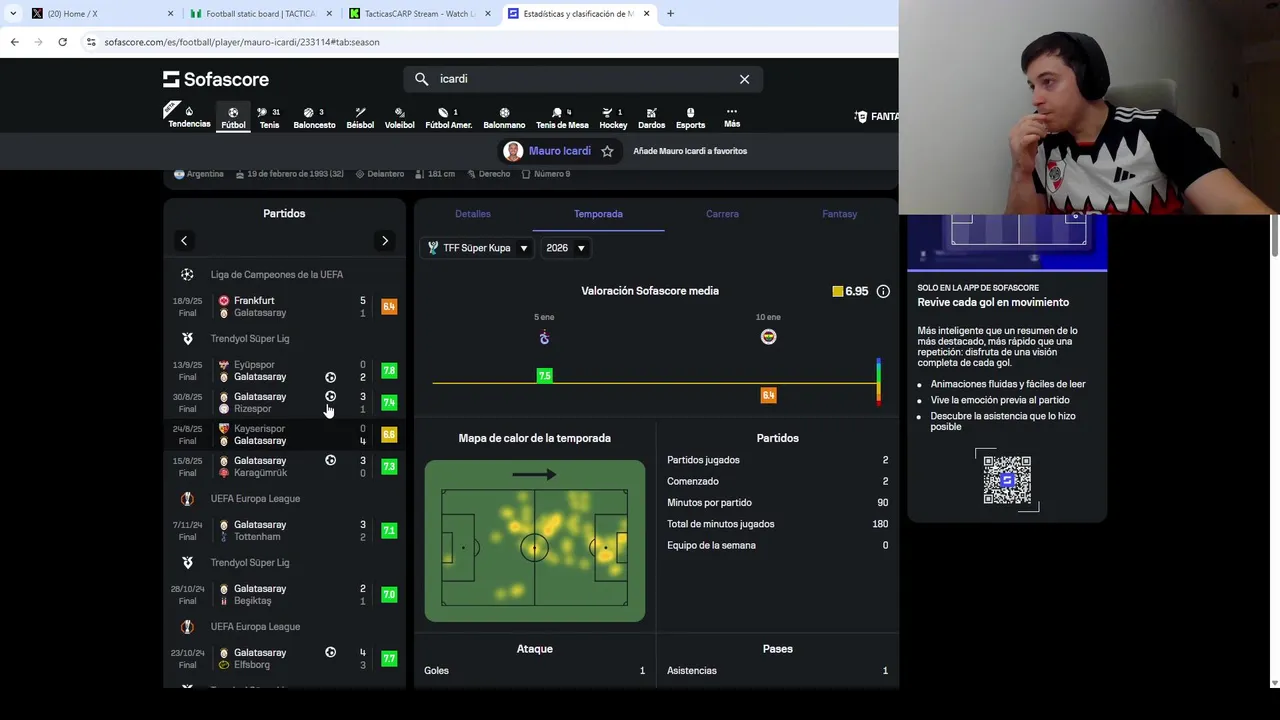This screenshot has height=720, width=1280.
Task: Open Galatasaray vs Beşiktaş match
Action: click(284, 595)
